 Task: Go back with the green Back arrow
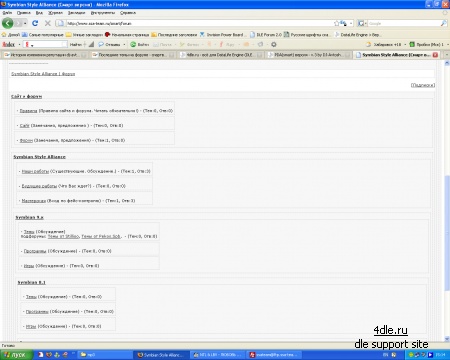pyautogui.click(x=8, y=23)
